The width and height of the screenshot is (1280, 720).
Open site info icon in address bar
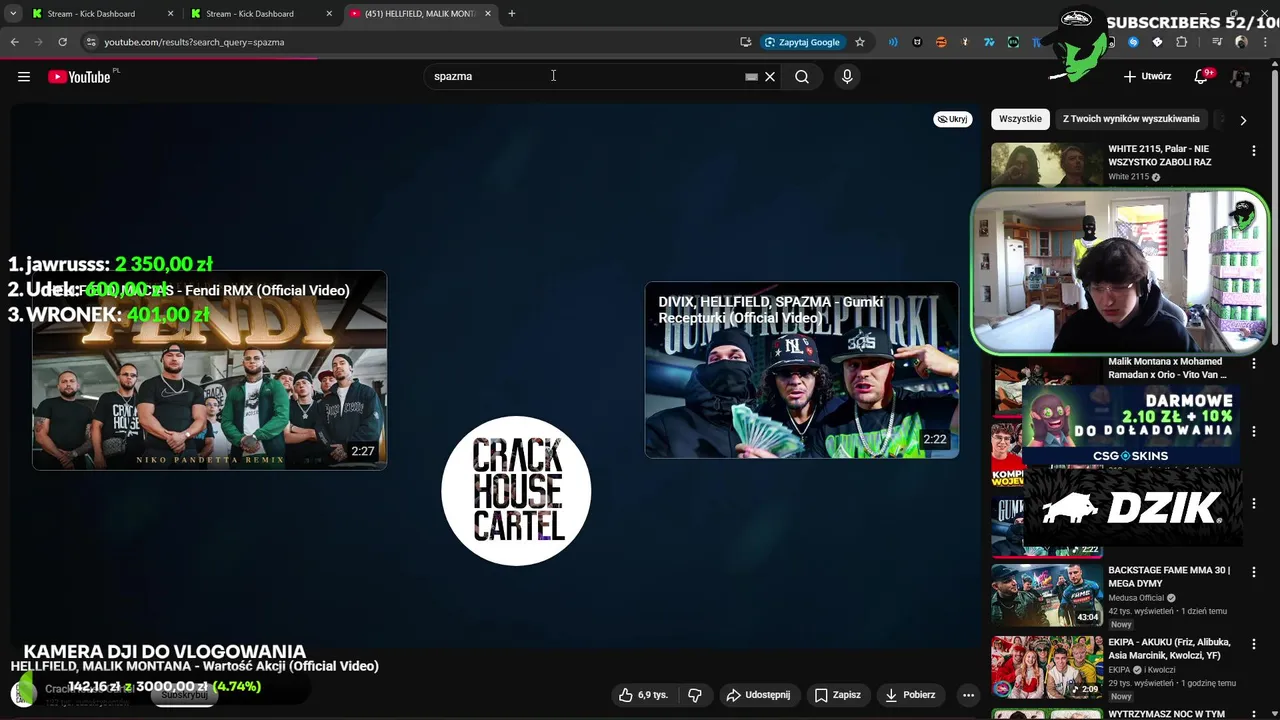(91, 42)
